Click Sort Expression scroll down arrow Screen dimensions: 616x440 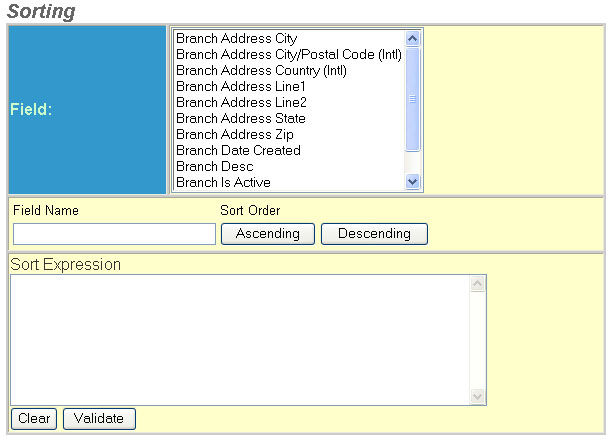click(x=477, y=397)
